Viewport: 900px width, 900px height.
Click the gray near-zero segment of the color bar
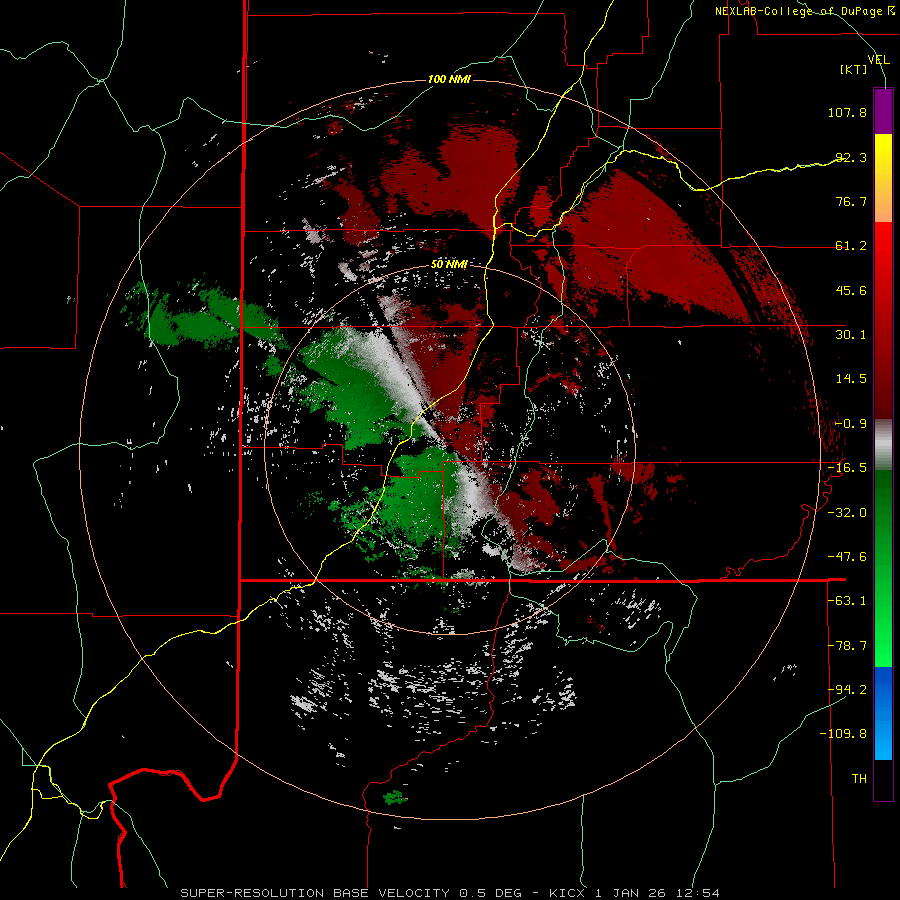(x=883, y=444)
